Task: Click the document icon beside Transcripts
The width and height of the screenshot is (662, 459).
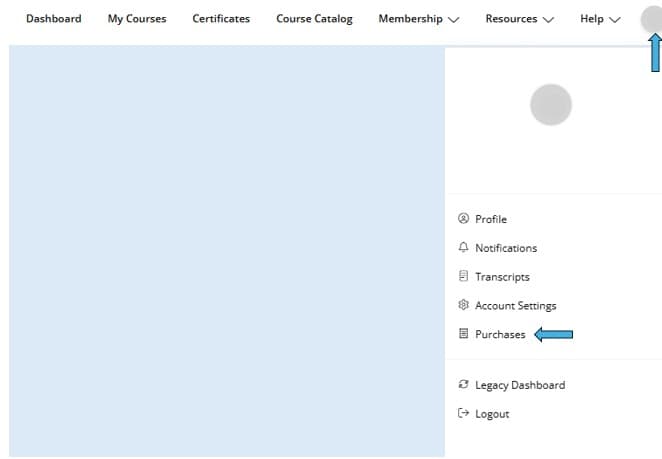Action: point(462,277)
